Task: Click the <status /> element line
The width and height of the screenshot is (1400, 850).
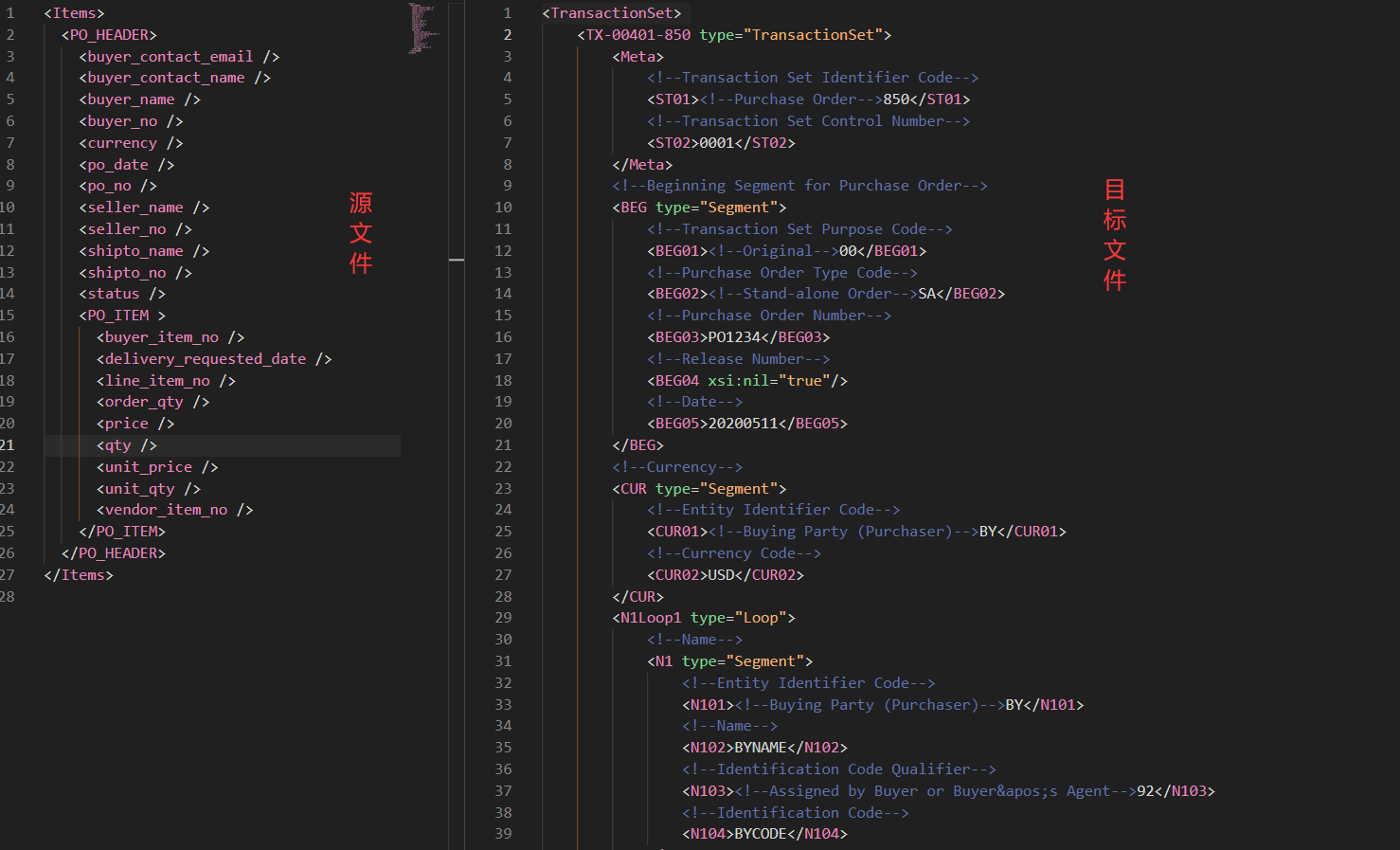Action: (x=122, y=294)
